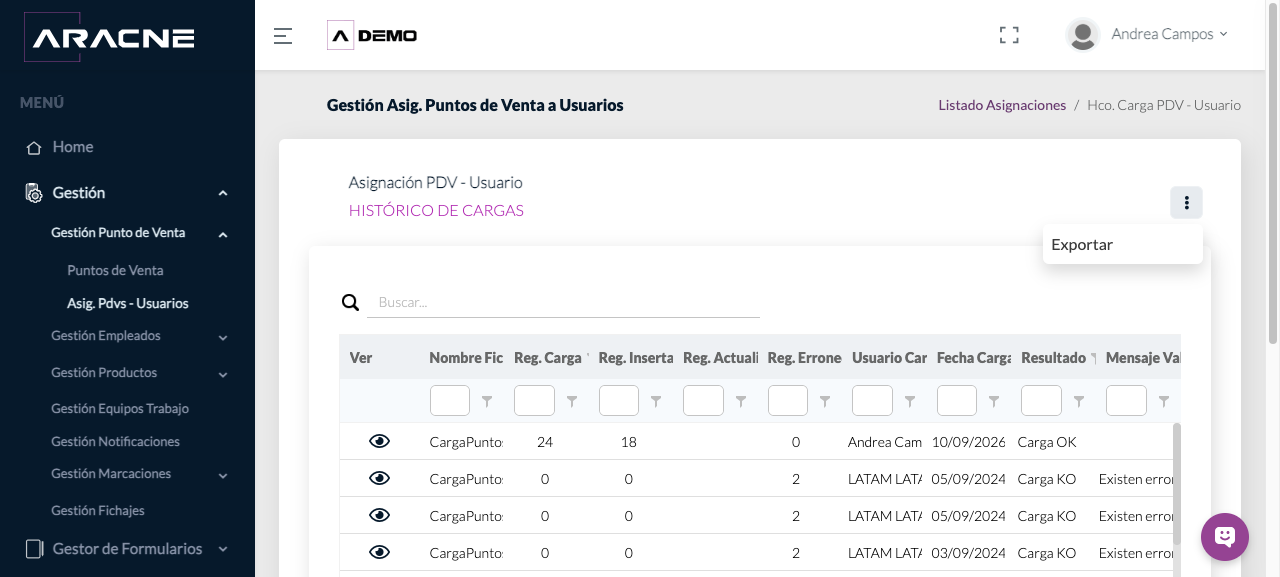Click the Buscar search field
Viewport: 1280px width, 577px height.
point(563,302)
